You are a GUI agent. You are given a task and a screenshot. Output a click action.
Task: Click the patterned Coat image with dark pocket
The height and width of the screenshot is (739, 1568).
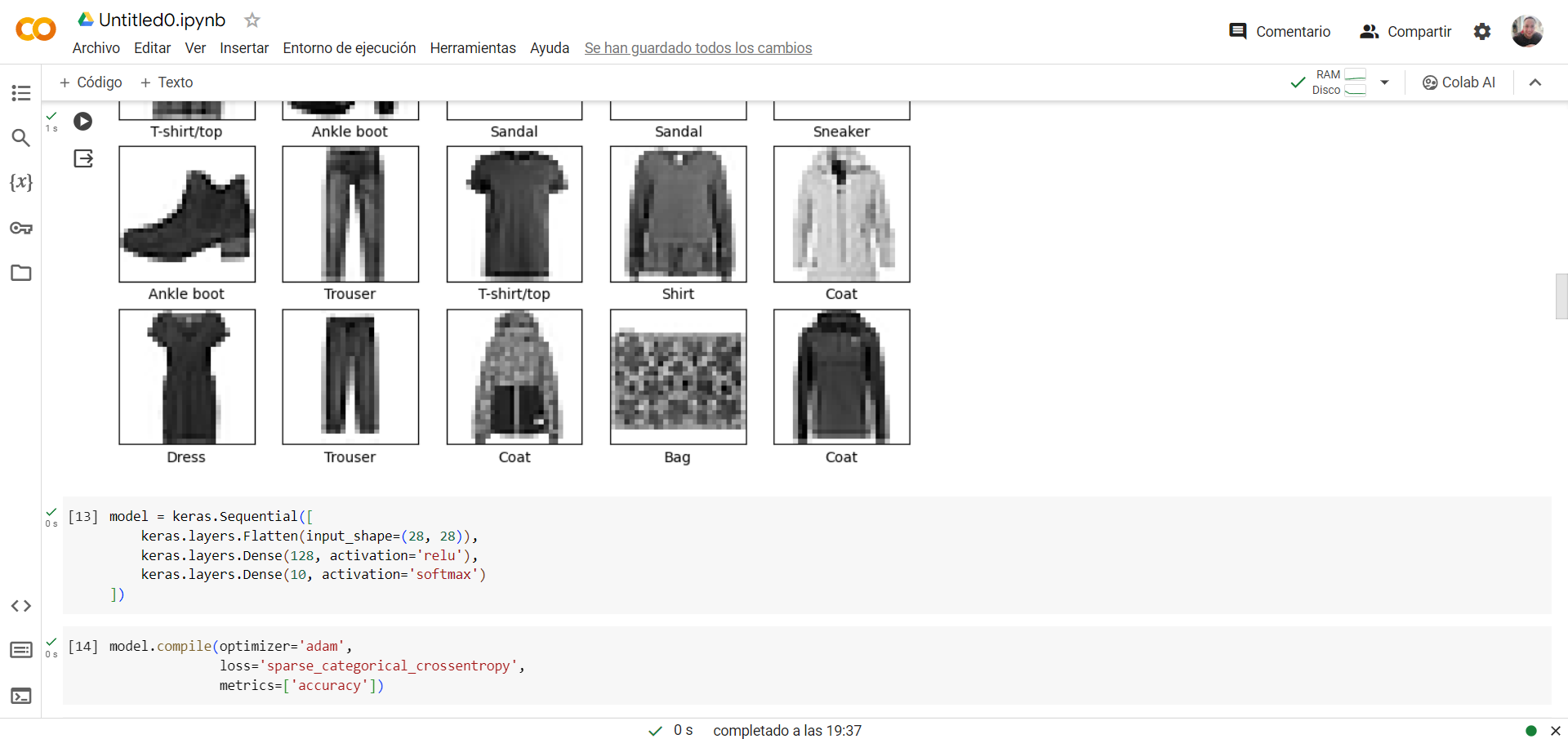514,376
